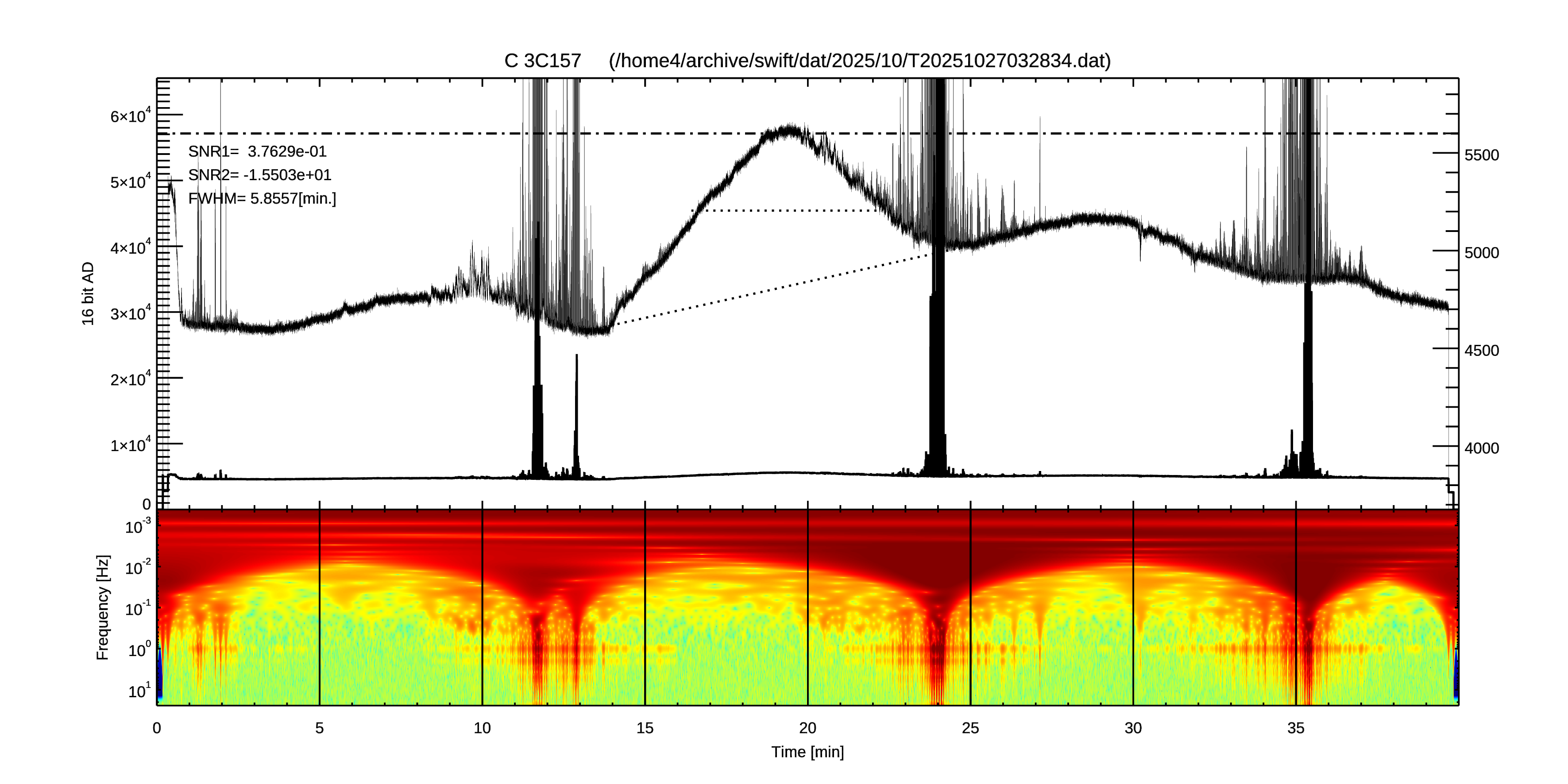Screen dimensions: 1568x784
Task: Click the lower trace spike near 24 minutes
Action: point(938,365)
